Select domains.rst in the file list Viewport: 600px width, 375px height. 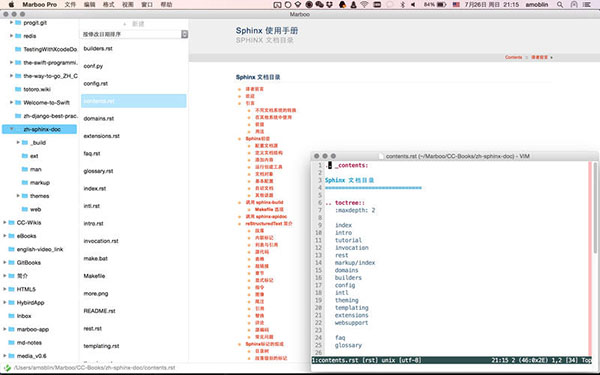click(x=134, y=118)
